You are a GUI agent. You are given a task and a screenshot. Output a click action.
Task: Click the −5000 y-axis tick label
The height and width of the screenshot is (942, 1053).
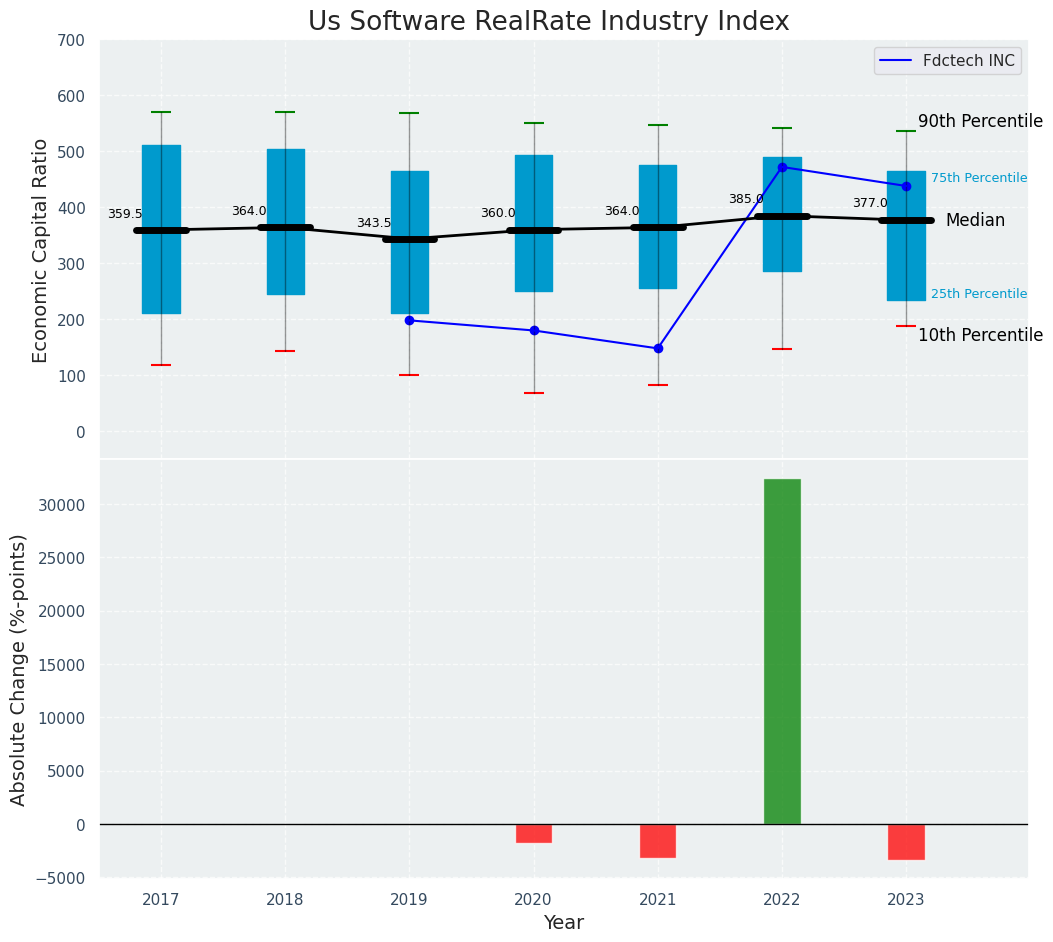click(58, 878)
